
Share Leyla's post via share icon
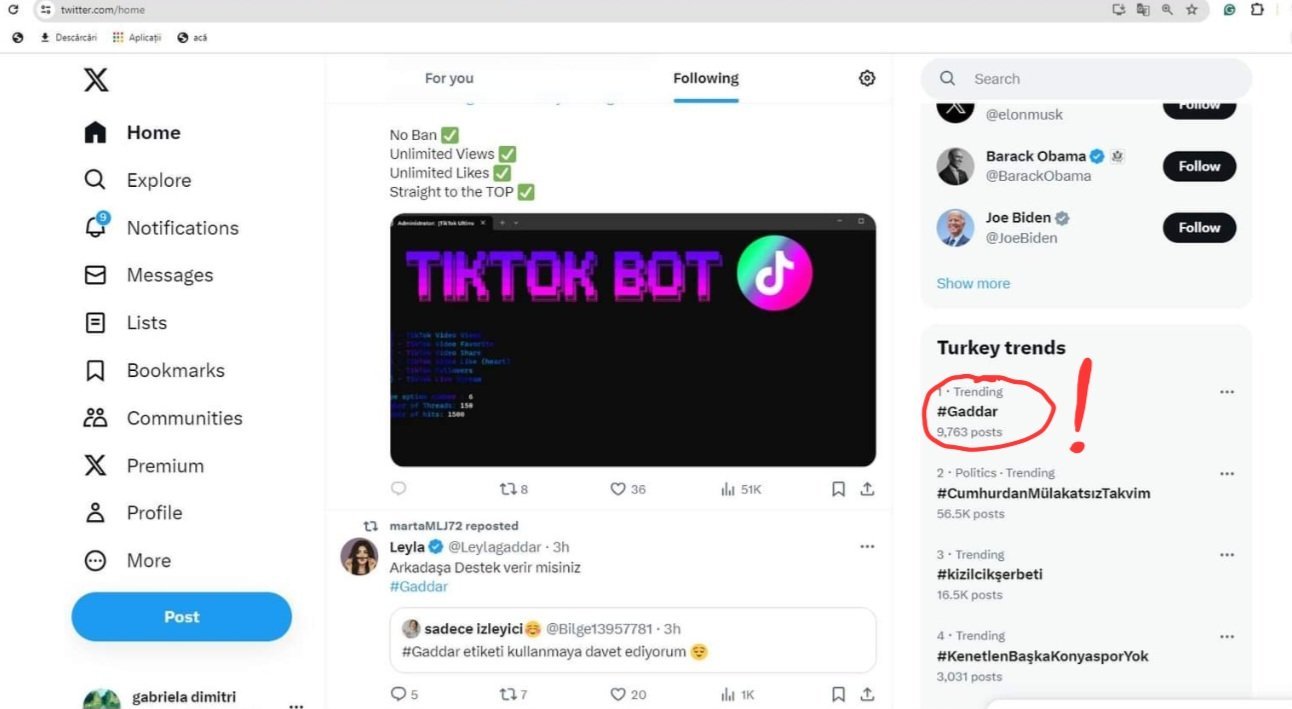click(867, 694)
